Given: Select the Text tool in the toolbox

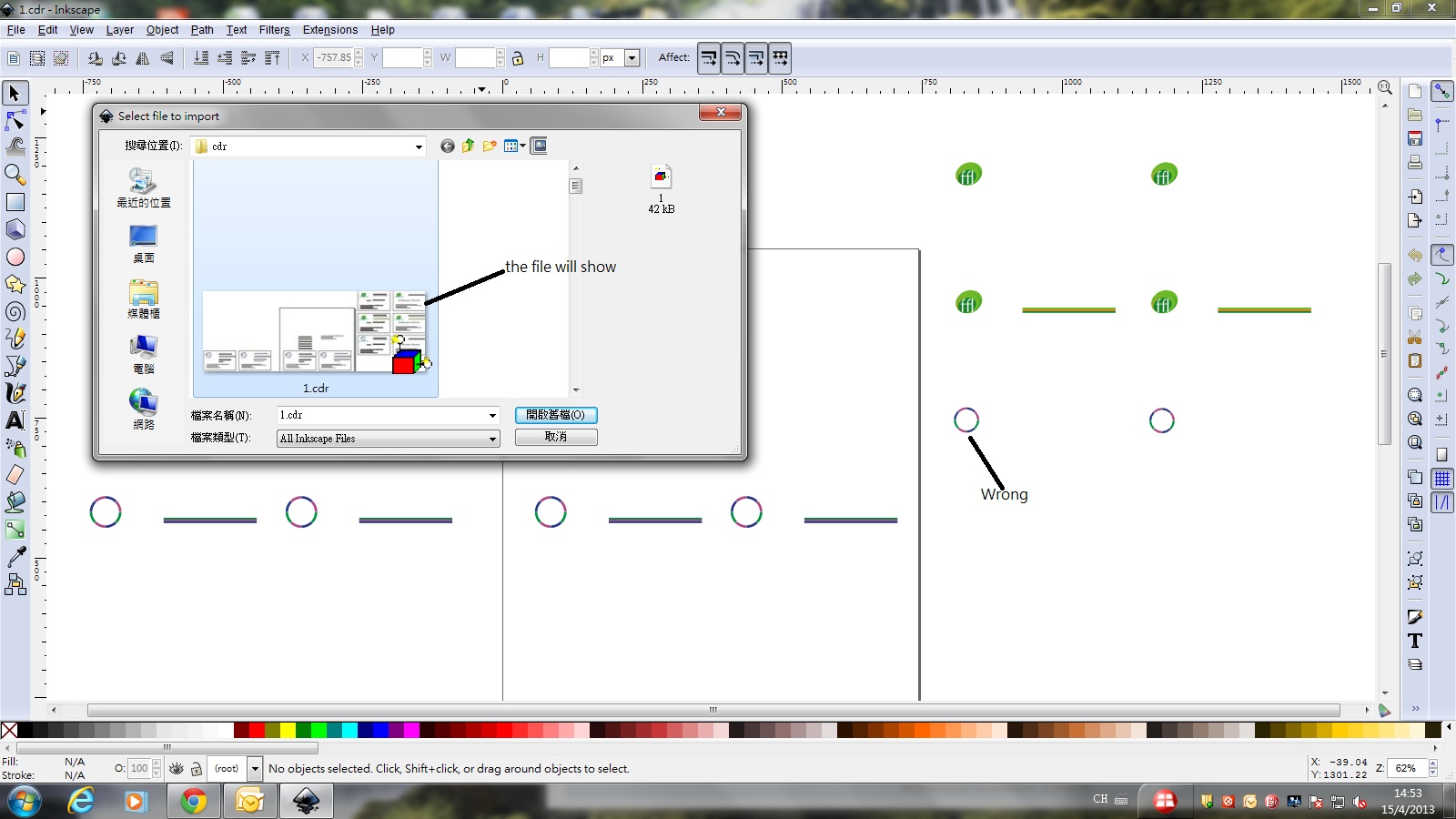Looking at the screenshot, I should [x=15, y=420].
